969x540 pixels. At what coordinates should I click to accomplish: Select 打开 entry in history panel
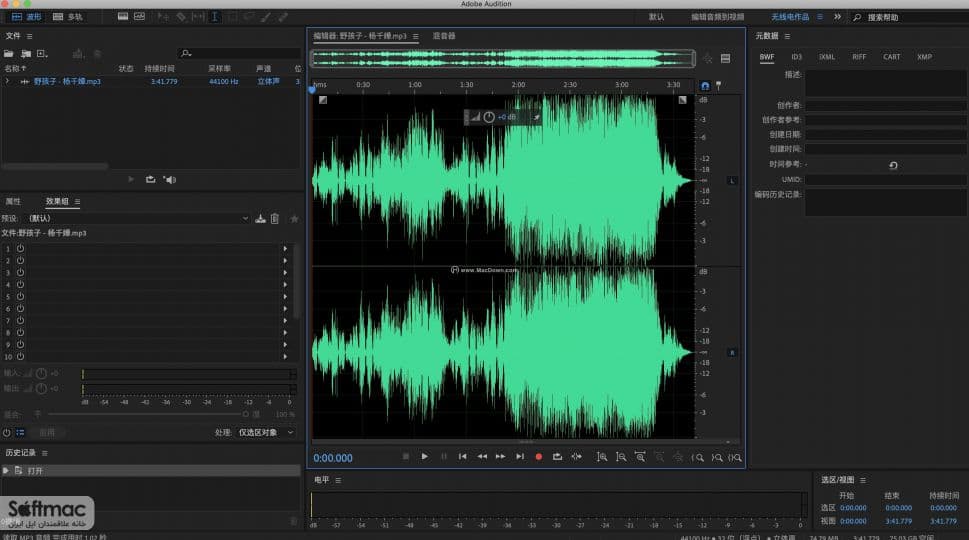[x=150, y=471]
